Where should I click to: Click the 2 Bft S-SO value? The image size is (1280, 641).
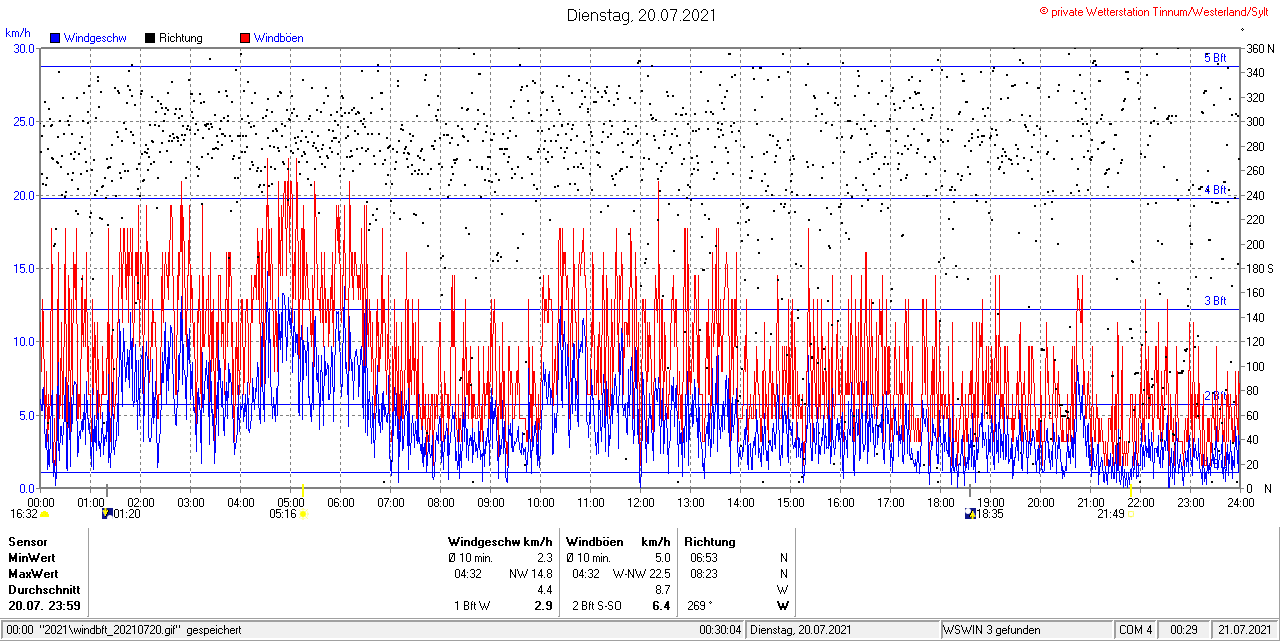click(x=596, y=605)
